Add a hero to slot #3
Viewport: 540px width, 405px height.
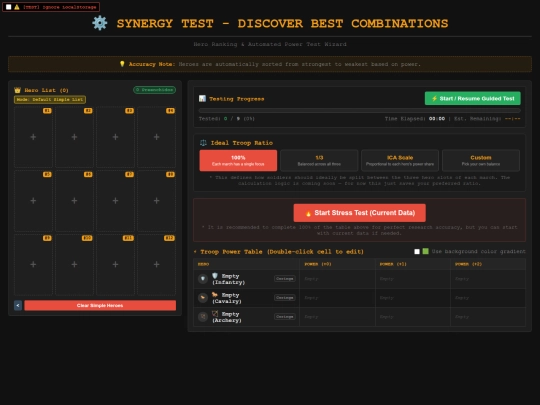point(115,137)
